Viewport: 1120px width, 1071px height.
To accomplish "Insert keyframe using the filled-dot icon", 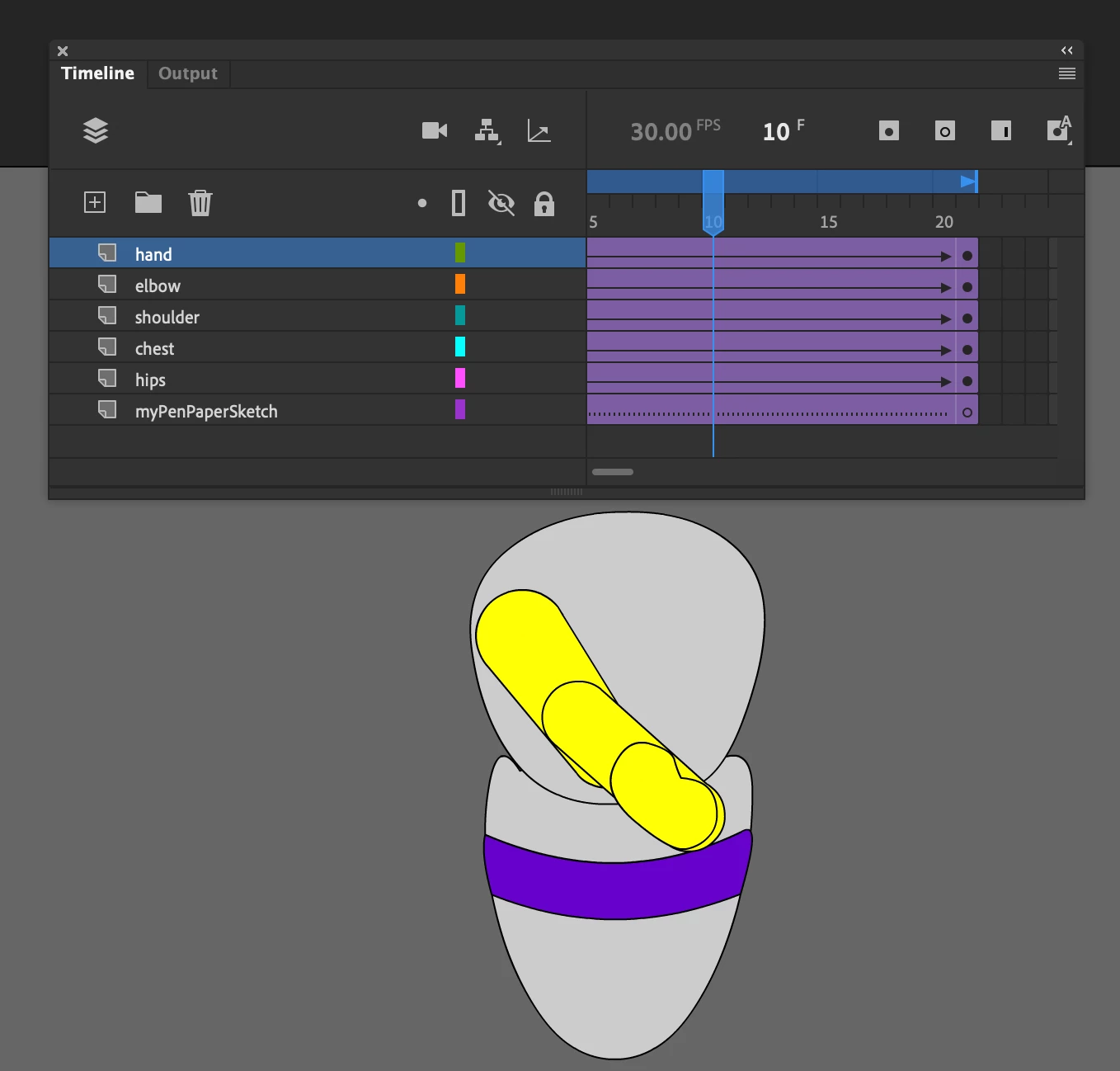I will point(889,130).
